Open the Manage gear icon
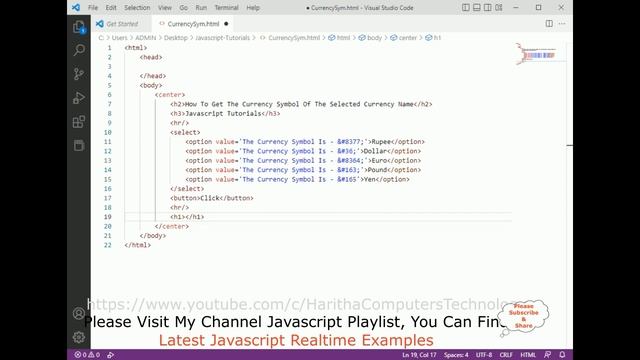This screenshot has height=360, width=640. coord(79,337)
